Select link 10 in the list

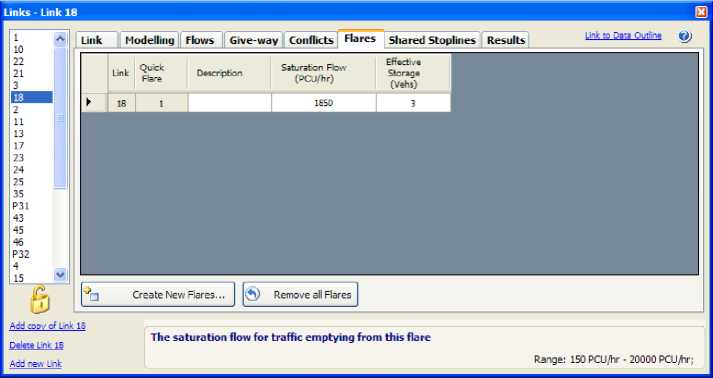32,49
